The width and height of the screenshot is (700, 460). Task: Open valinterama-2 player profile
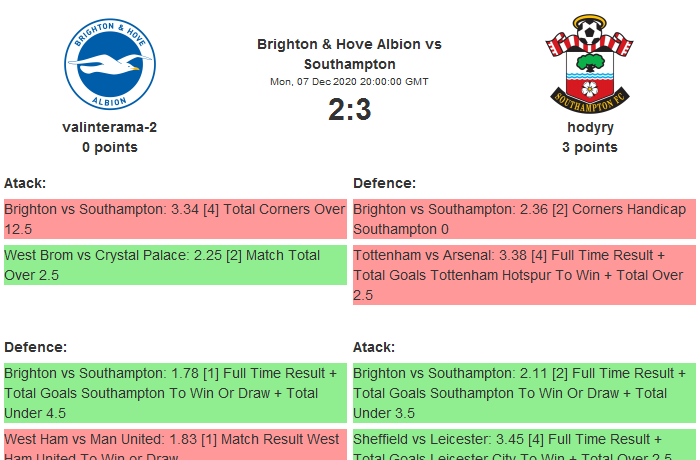(109, 127)
